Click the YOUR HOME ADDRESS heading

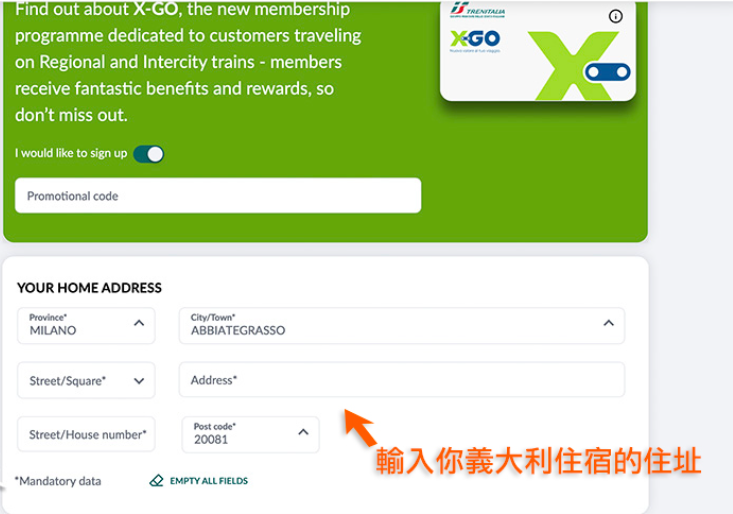point(89,288)
